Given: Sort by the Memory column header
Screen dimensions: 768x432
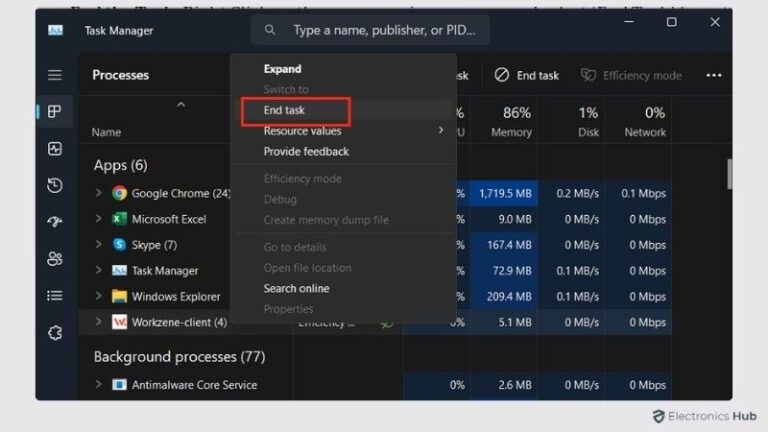Looking at the screenshot, I should tap(511, 132).
